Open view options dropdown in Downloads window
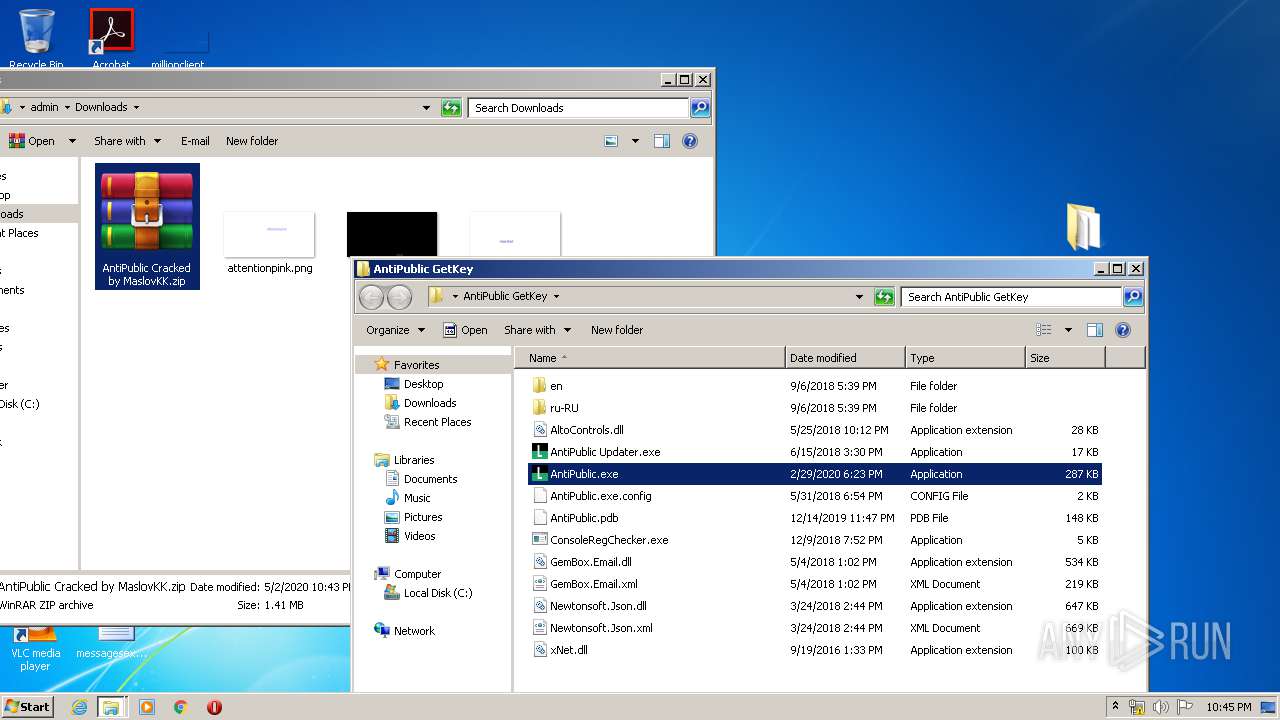Viewport: 1280px width, 720px height. click(x=635, y=141)
